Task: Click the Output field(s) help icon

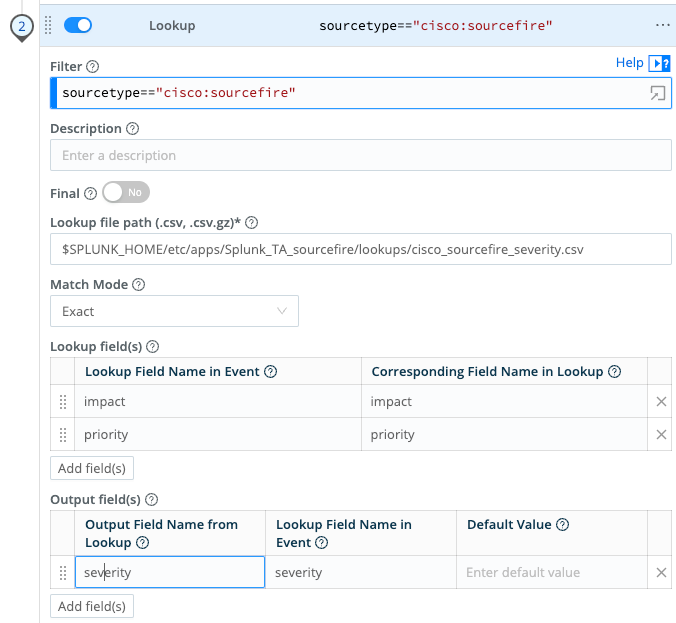Action: 151,500
